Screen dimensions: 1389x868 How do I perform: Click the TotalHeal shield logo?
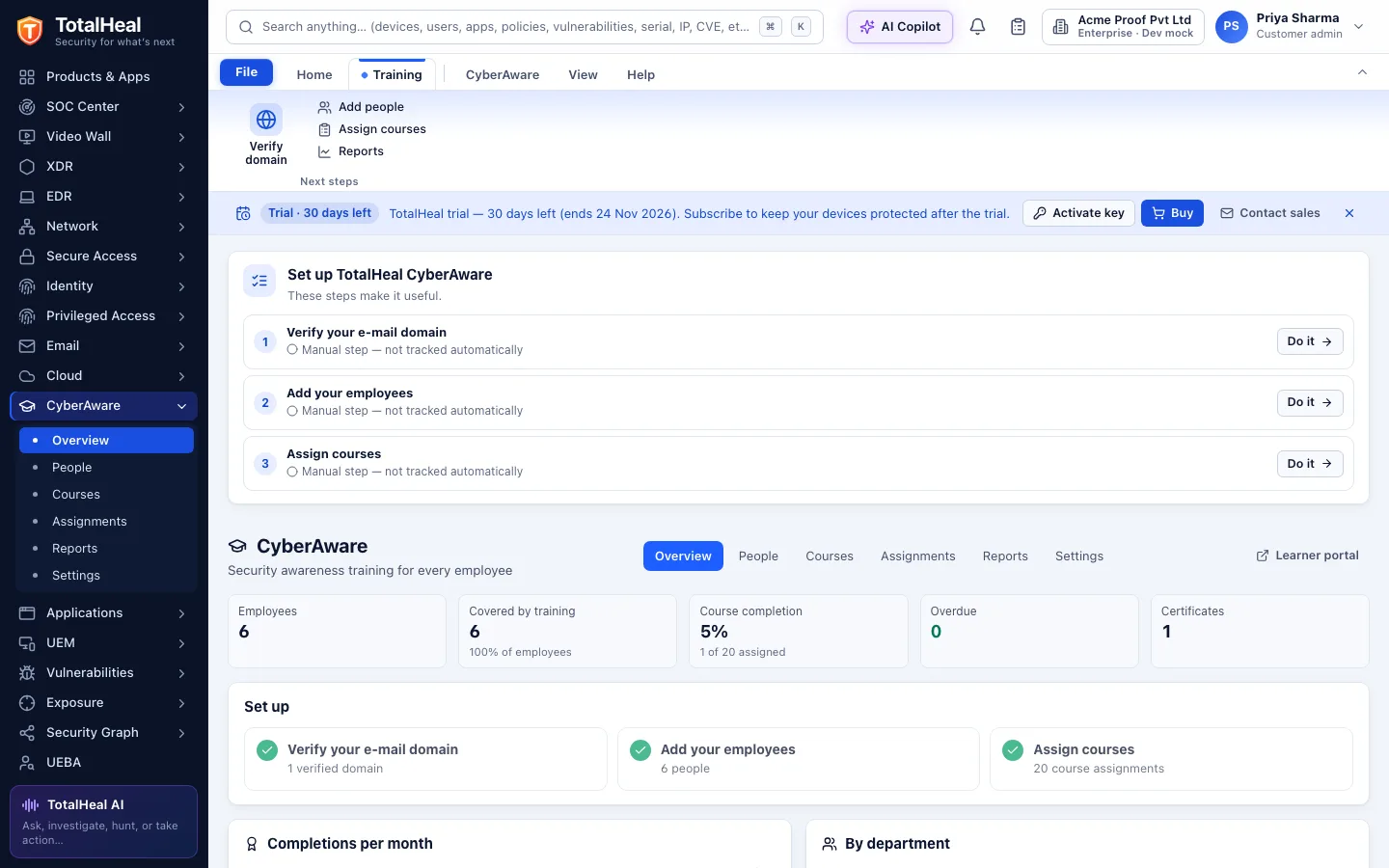coord(30,30)
